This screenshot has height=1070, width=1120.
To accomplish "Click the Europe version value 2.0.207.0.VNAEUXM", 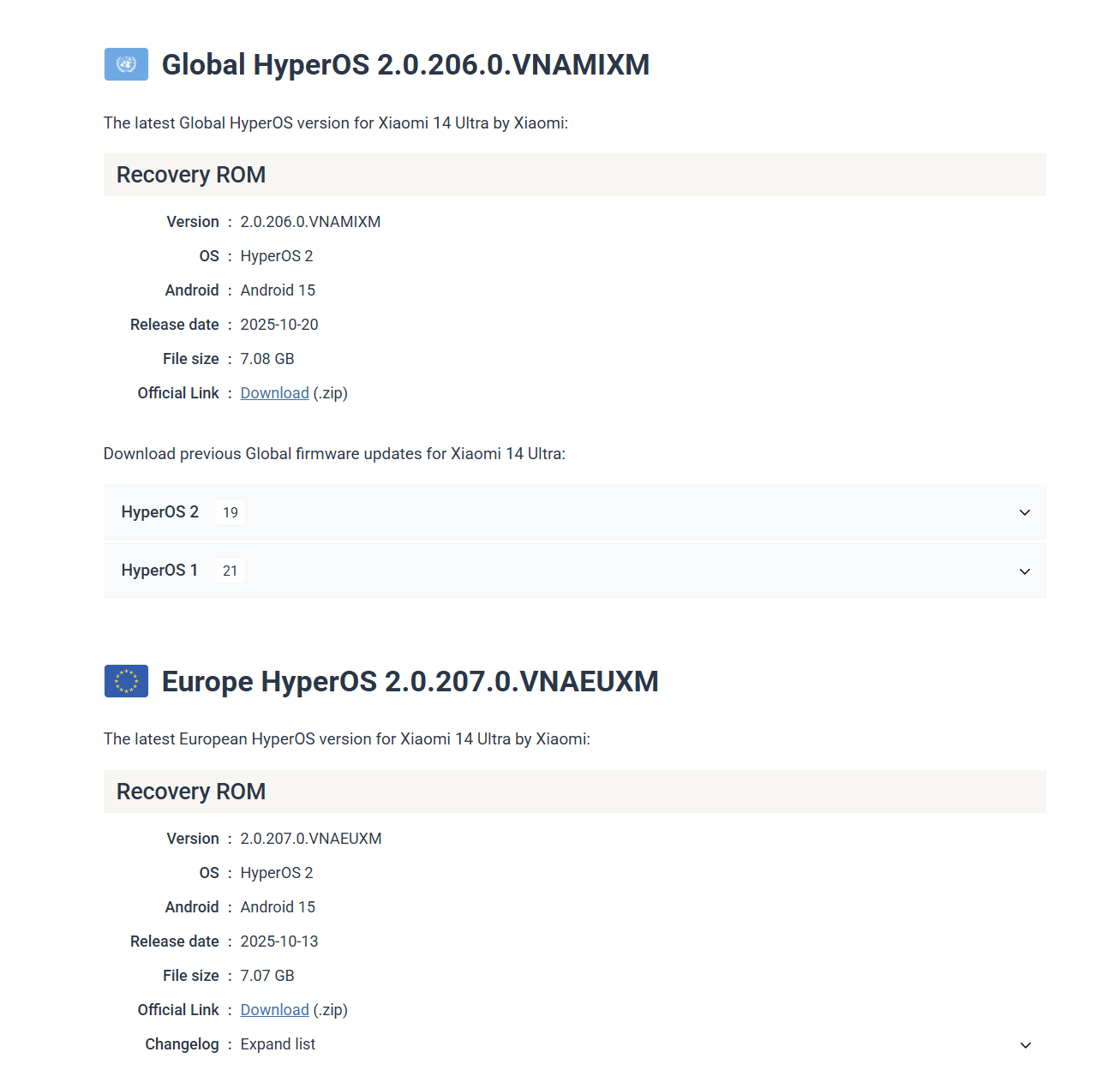I will (x=311, y=839).
